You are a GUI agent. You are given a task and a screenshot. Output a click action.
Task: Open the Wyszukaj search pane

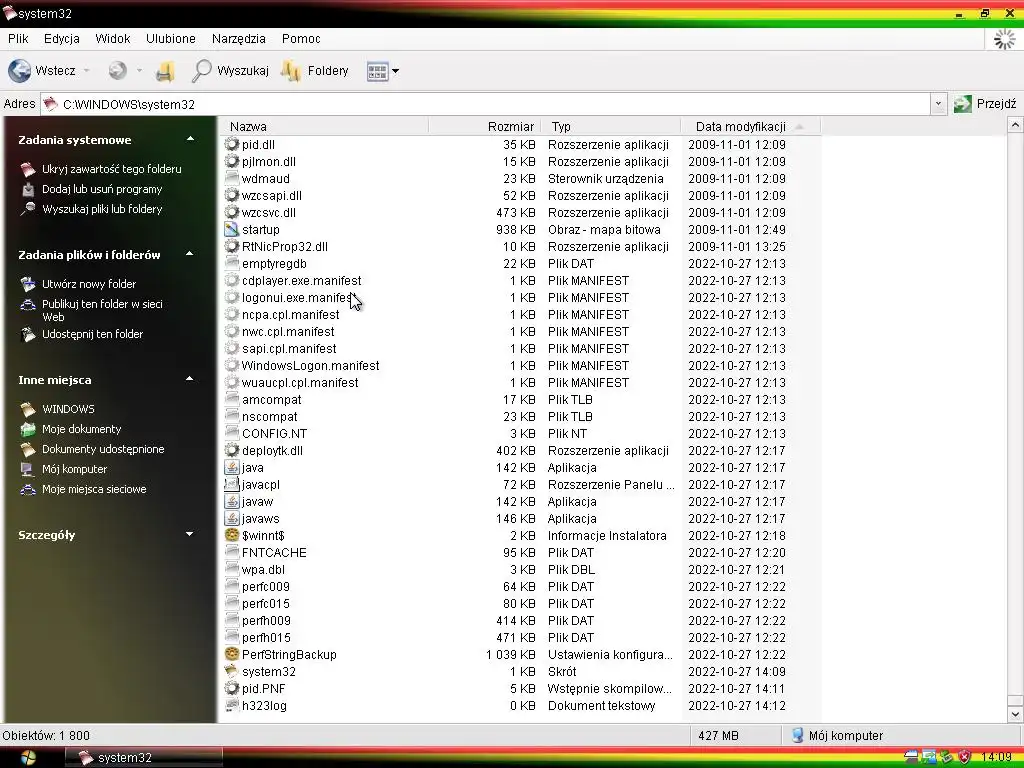pos(230,71)
